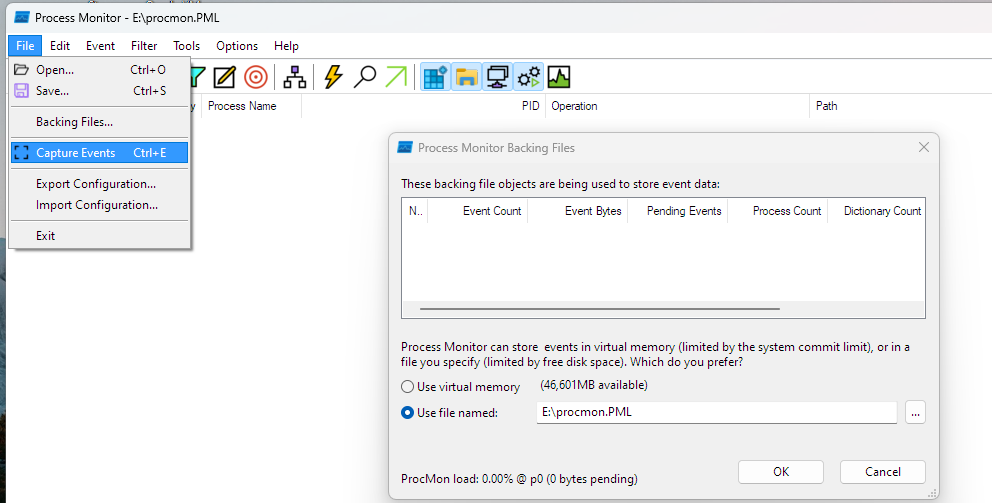
Task: Select Export Configuration menu entry
Action: 95,184
